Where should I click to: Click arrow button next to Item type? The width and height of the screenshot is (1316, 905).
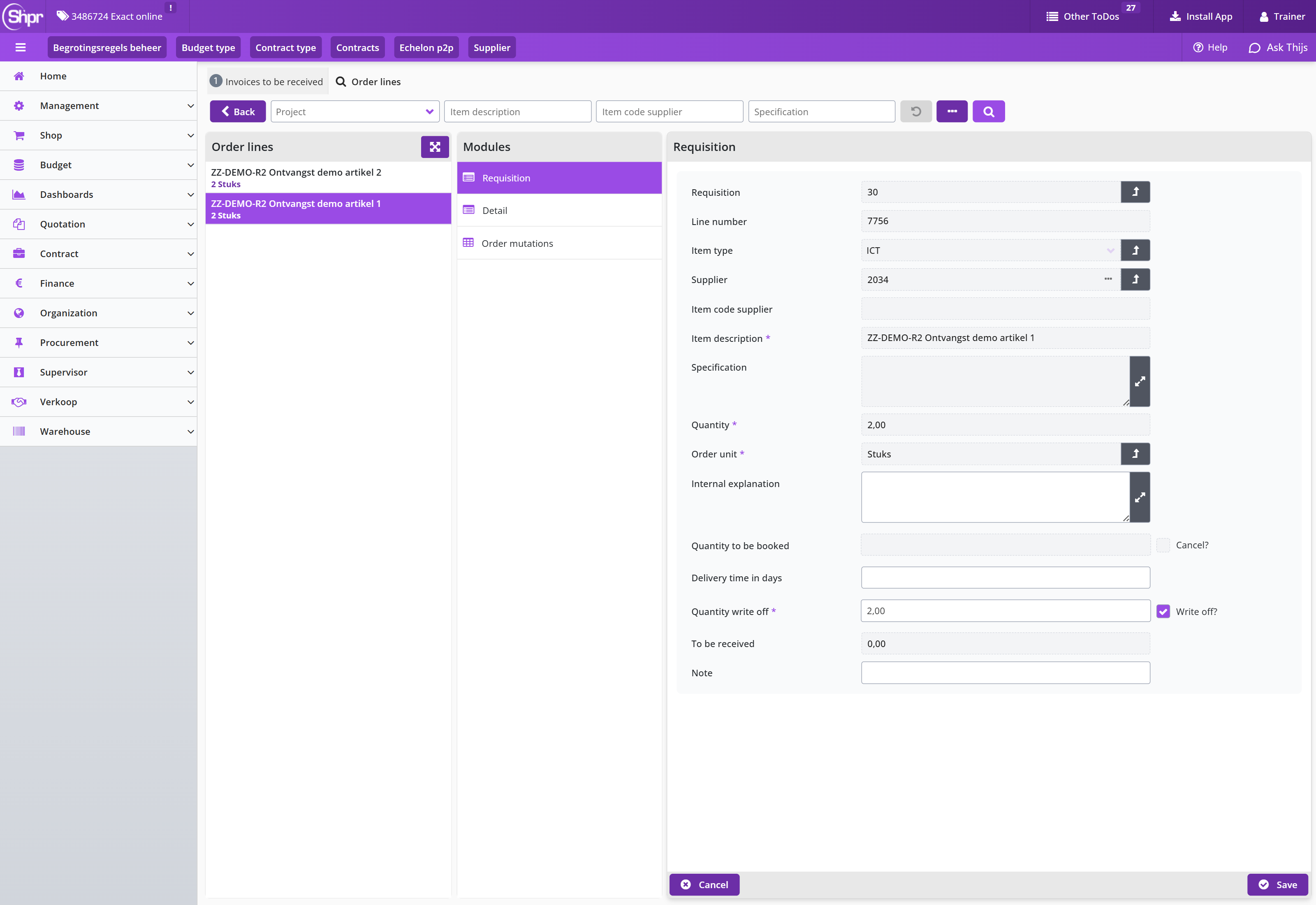tap(1135, 251)
